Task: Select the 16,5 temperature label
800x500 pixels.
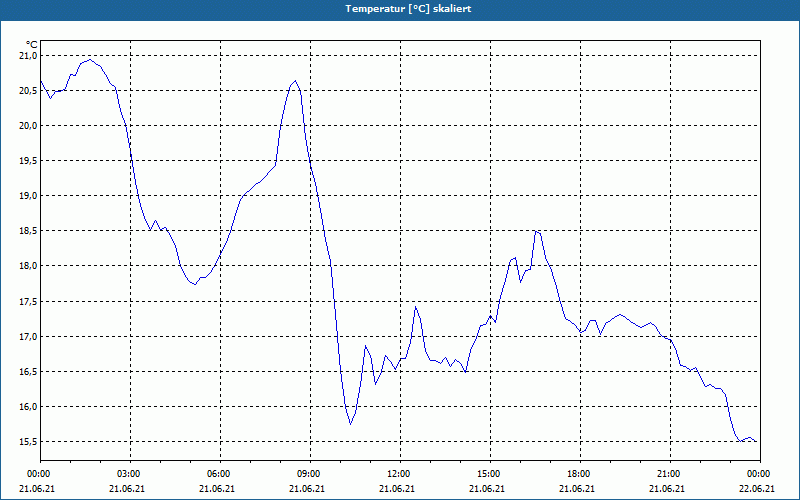Action: tap(29, 372)
